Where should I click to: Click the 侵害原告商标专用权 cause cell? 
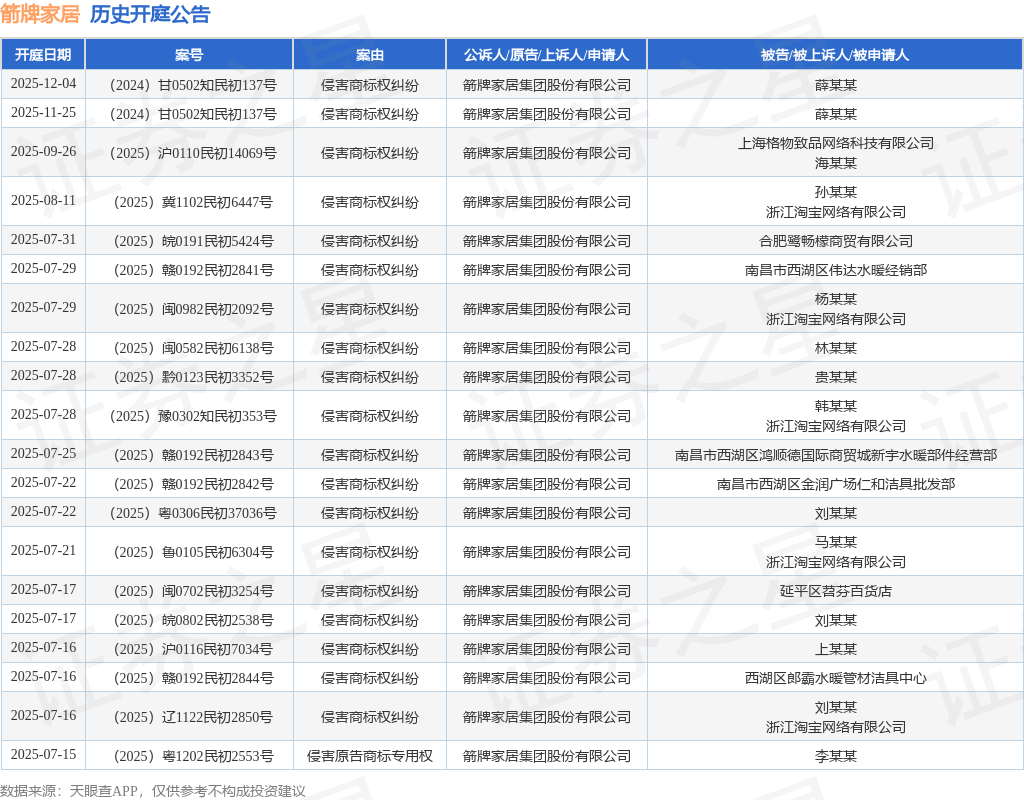[x=370, y=756]
